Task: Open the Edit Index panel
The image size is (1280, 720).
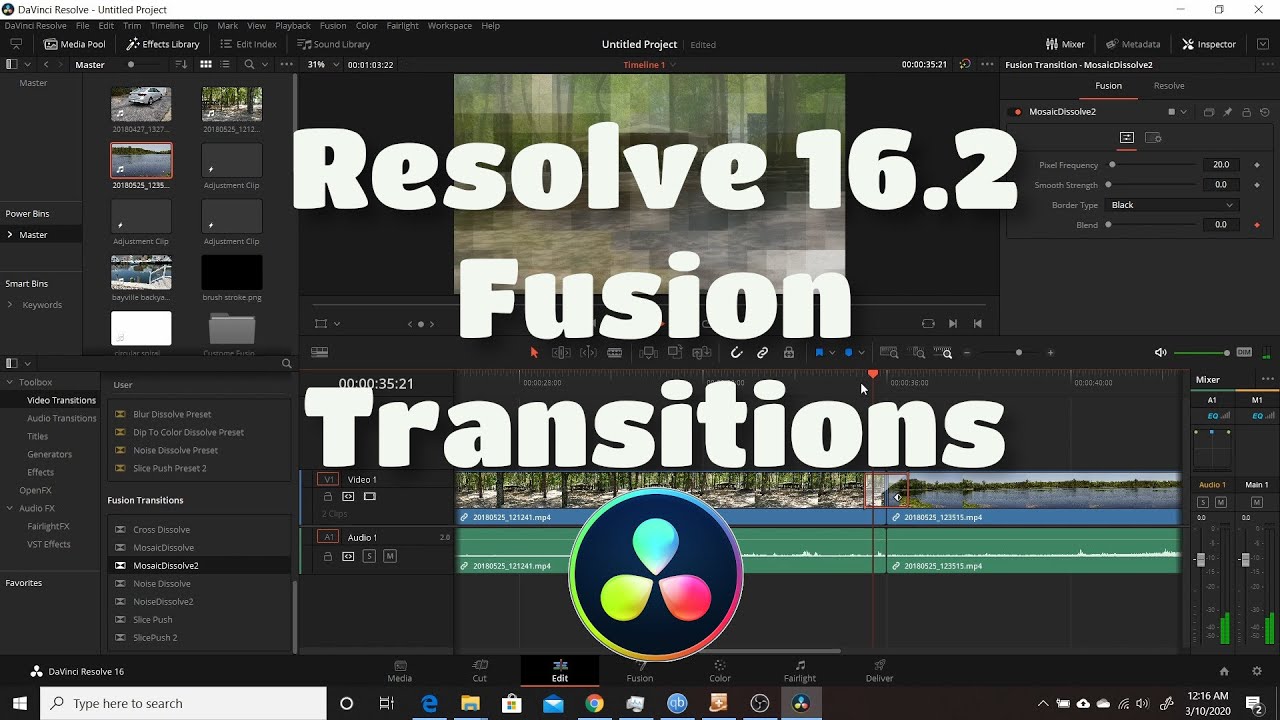Action: [x=248, y=44]
